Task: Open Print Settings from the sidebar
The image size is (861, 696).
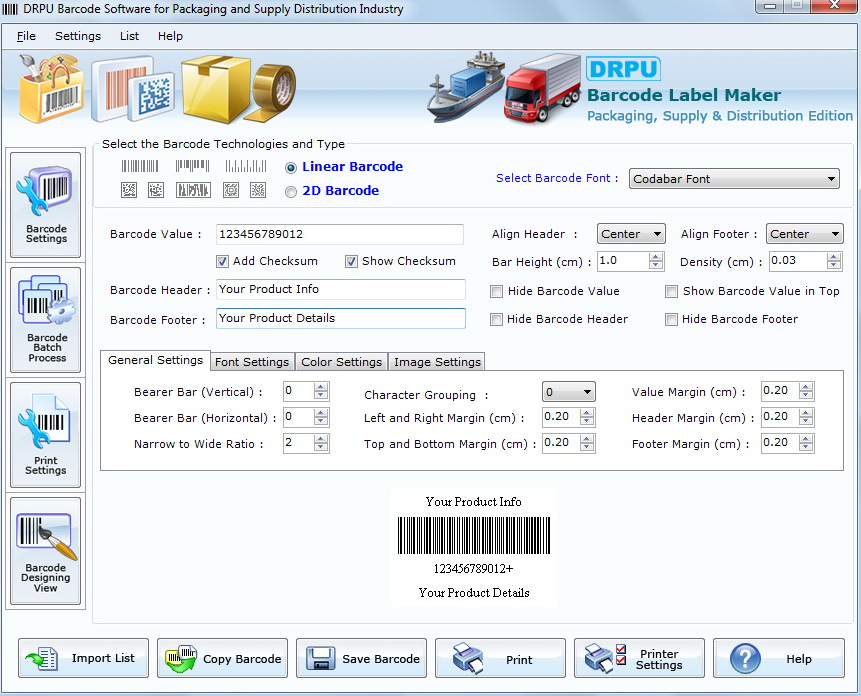Action: pyautogui.click(x=46, y=440)
